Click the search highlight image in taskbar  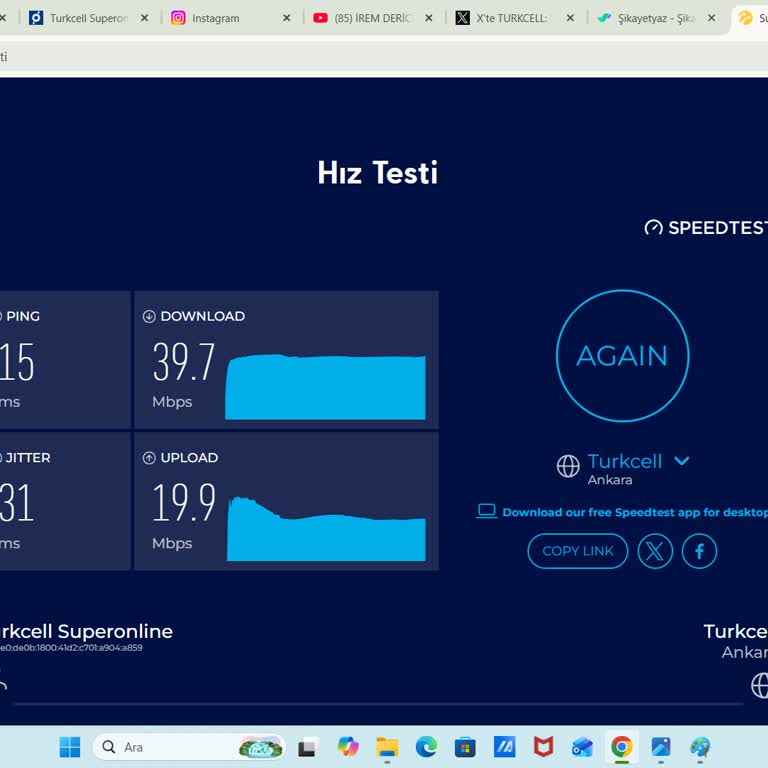pyautogui.click(x=261, y=748)
